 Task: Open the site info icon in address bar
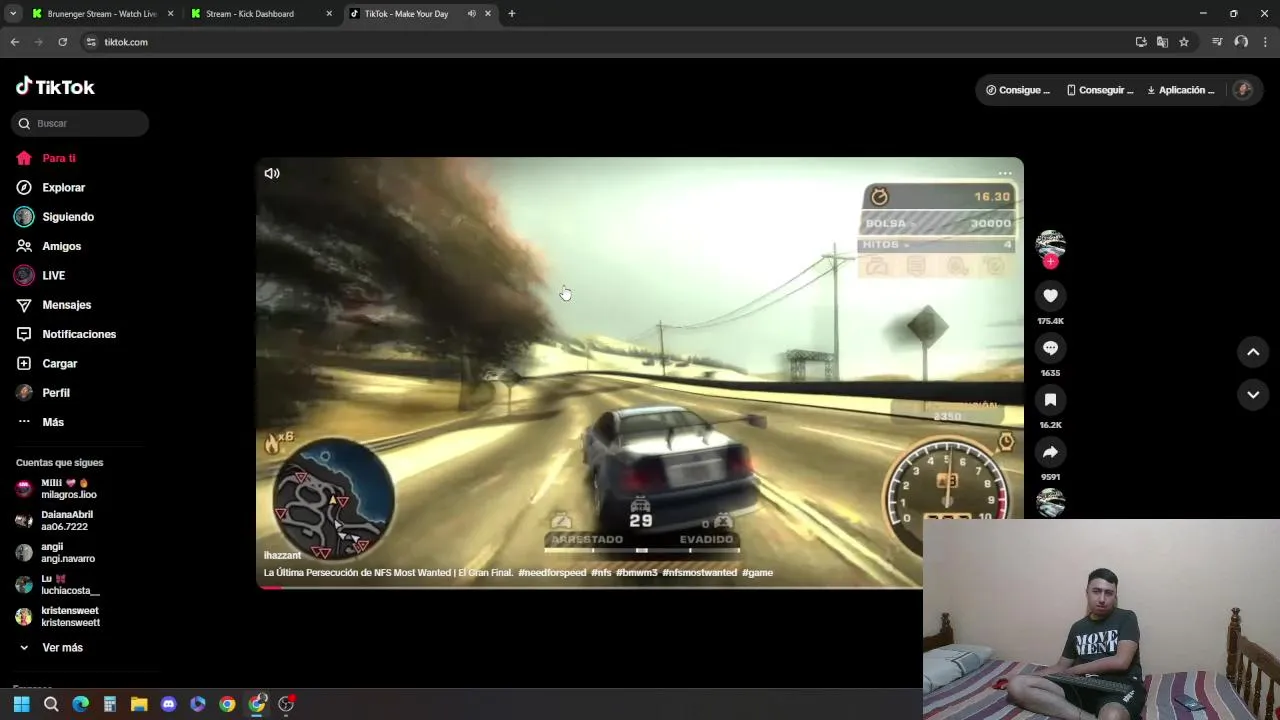pyautogui.click(x=91, y=42)
